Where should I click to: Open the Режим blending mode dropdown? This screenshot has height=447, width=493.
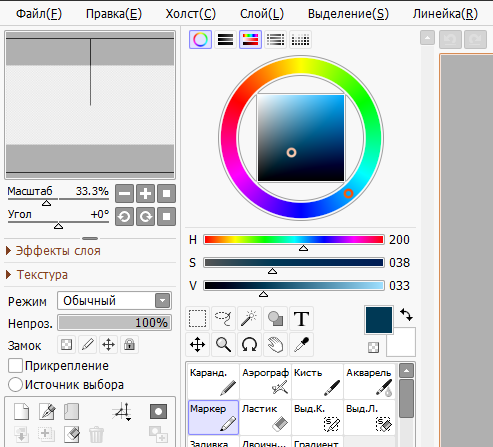coord(114,301)
